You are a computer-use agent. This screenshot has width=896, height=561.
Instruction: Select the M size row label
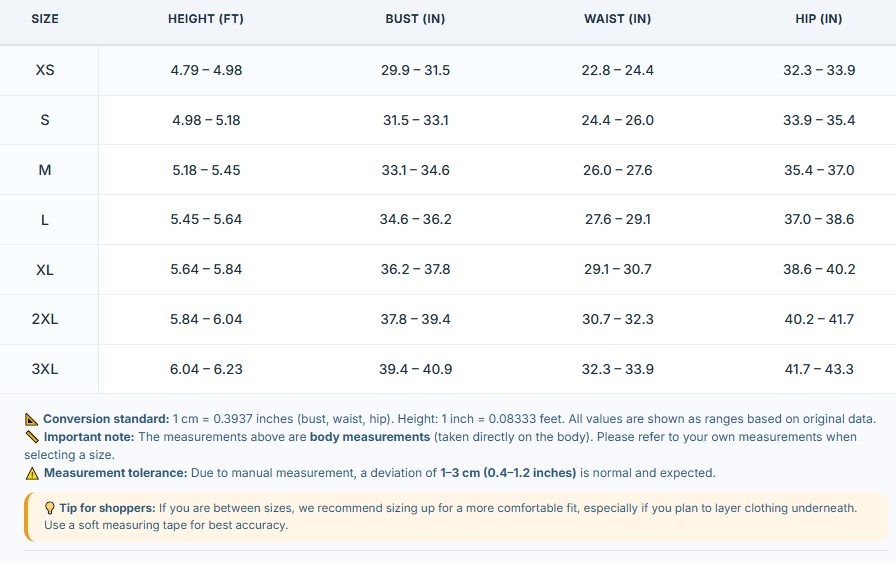click(45, 170)
